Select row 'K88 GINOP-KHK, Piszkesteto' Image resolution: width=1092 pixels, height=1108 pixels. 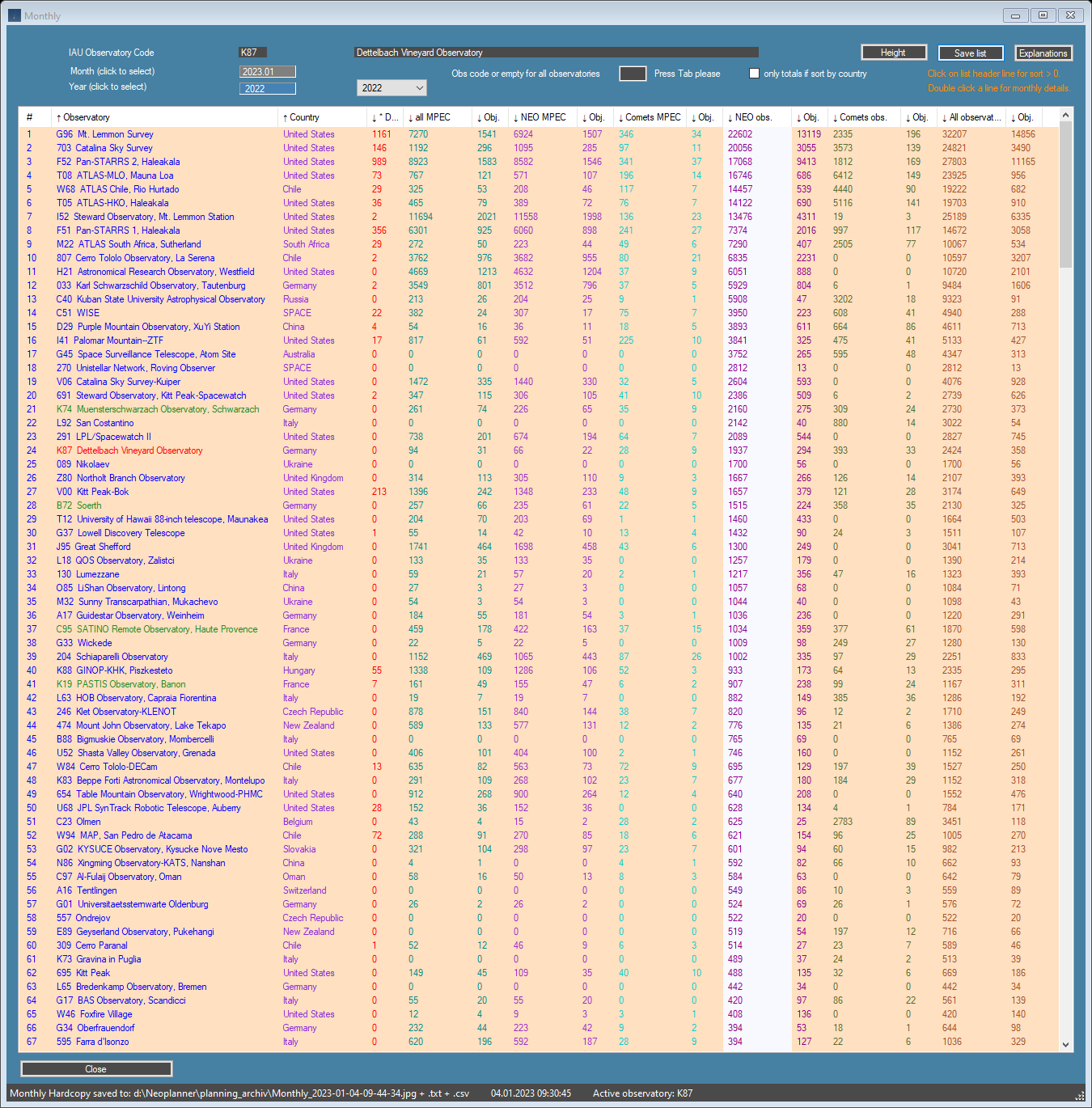coord(538,670)
